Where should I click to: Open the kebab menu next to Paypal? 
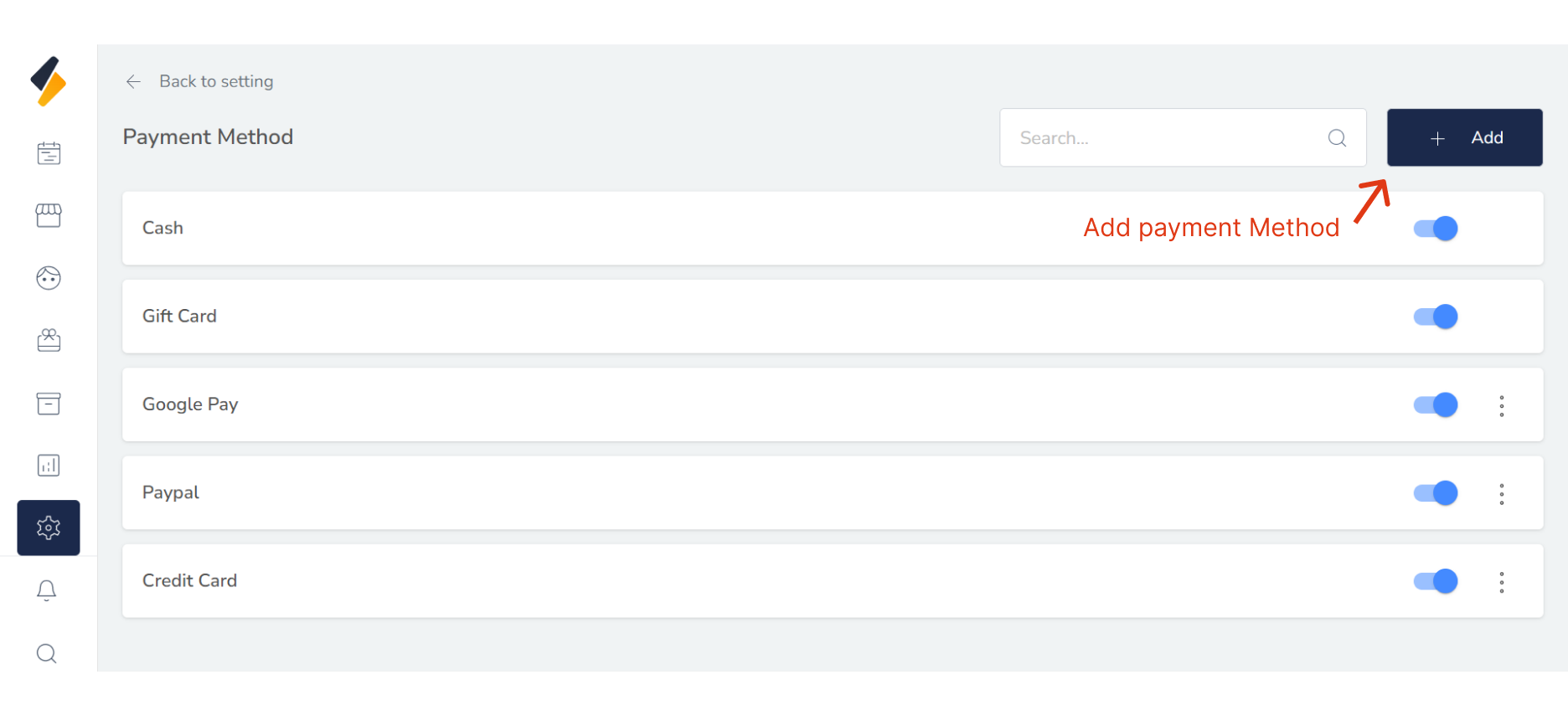point(1502,493)
